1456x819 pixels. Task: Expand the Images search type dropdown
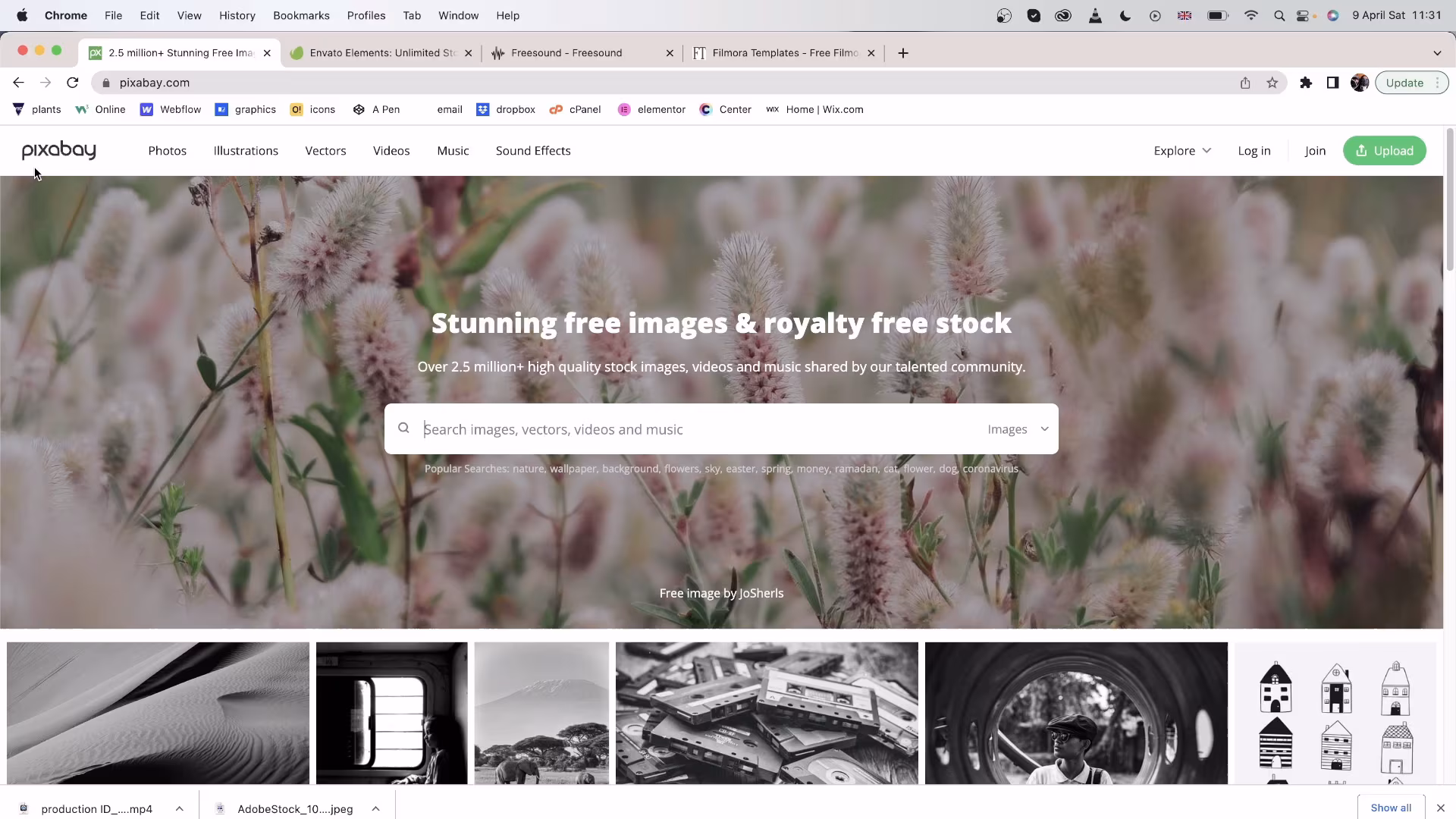(1018, 429)
